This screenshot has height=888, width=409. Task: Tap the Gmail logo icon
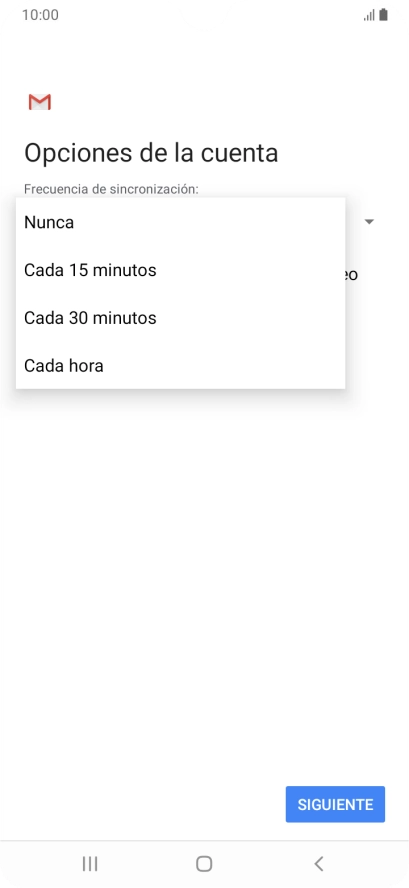tap(40, 102)
